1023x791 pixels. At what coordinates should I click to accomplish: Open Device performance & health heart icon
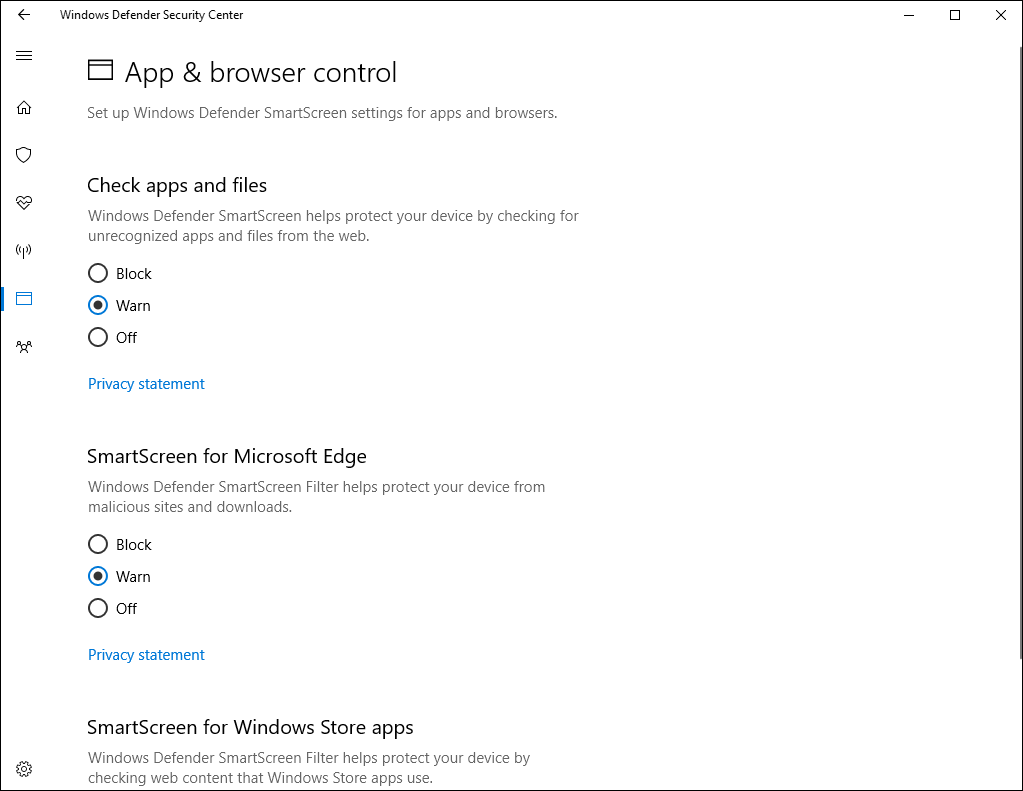pyautogui.click(x=23, y=203)
